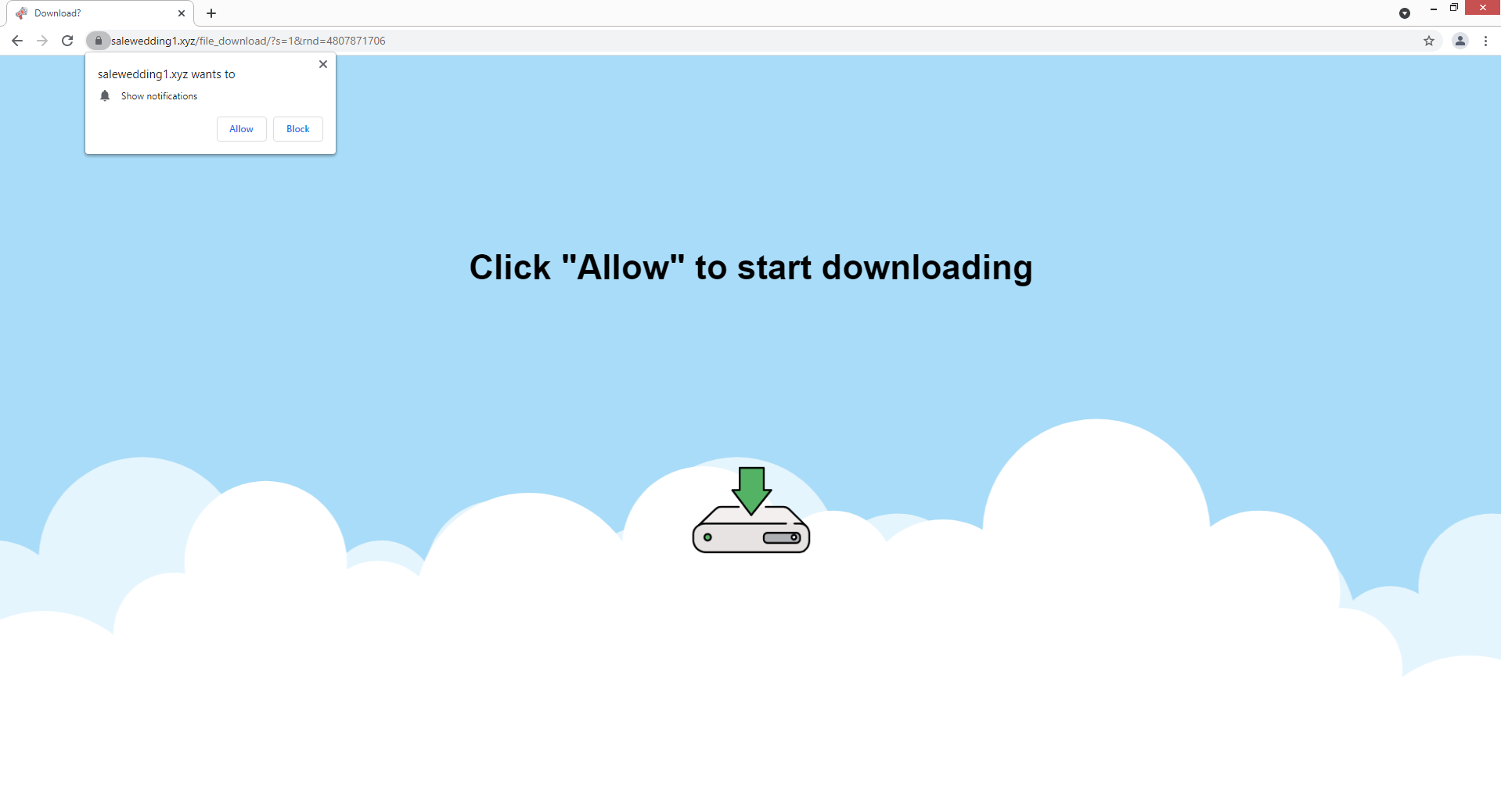Viewport: 1501px width, 812px height.
Task: Open the tab search dropdown circle
Action: pos(1405,13)
